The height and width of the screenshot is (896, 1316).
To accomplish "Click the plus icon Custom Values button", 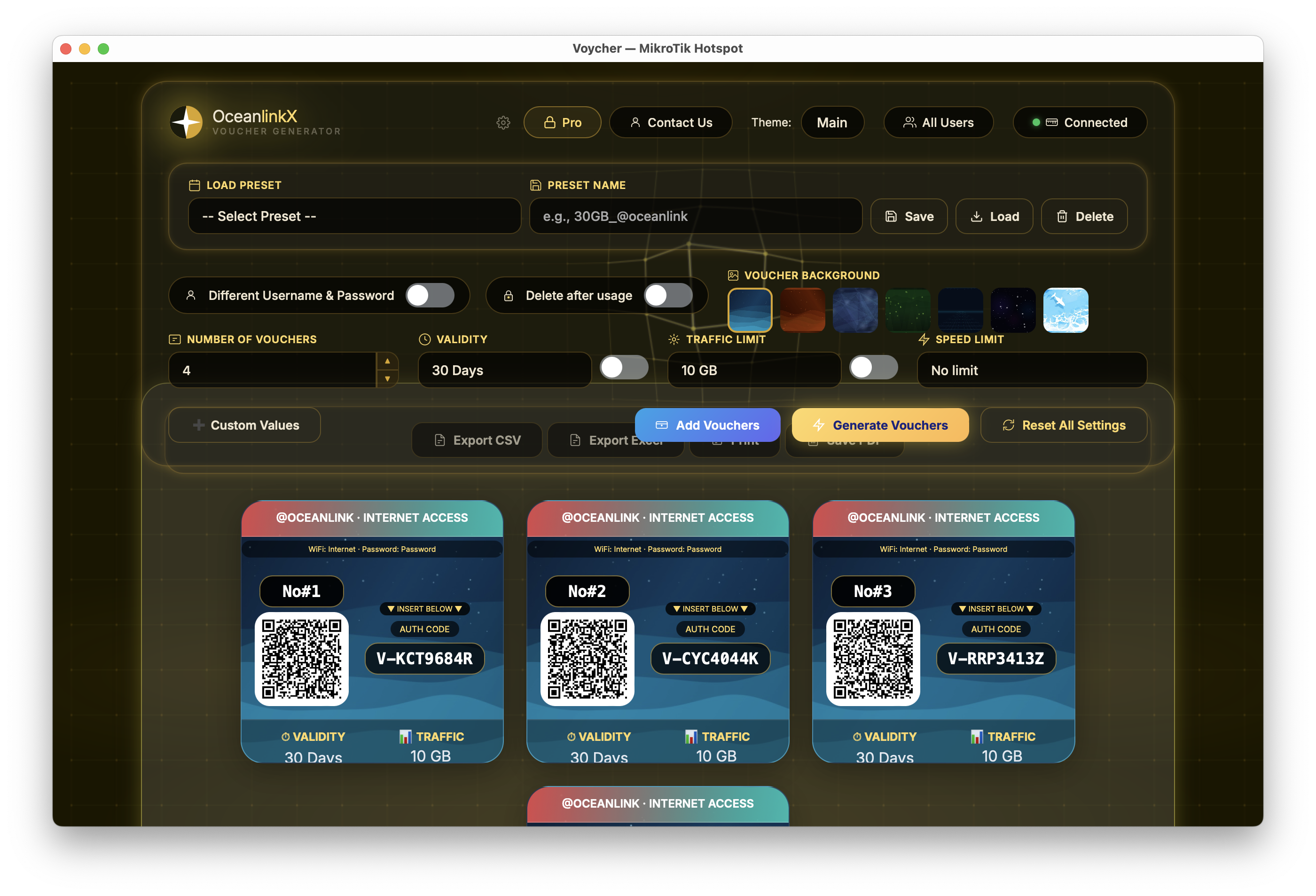I will pos(244,425).
